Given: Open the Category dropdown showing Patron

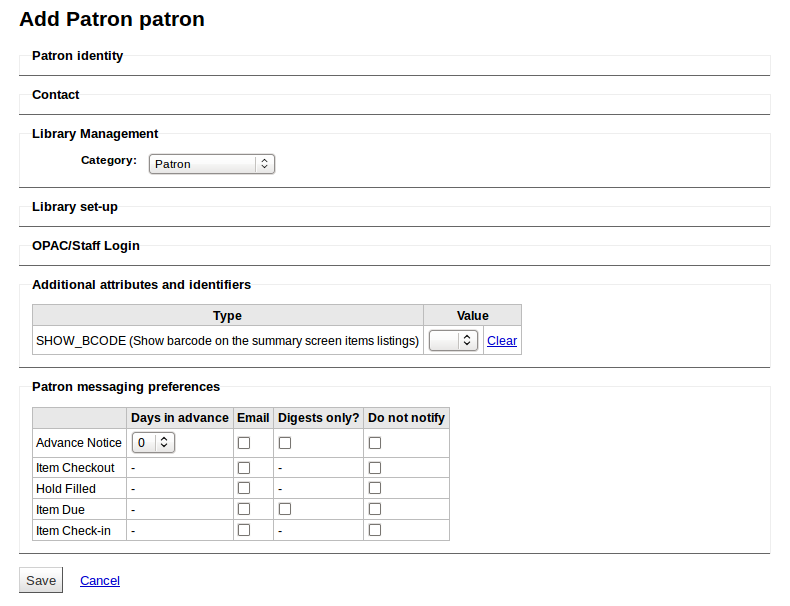Looking at the screenshot, I should [x=211, y=164].
